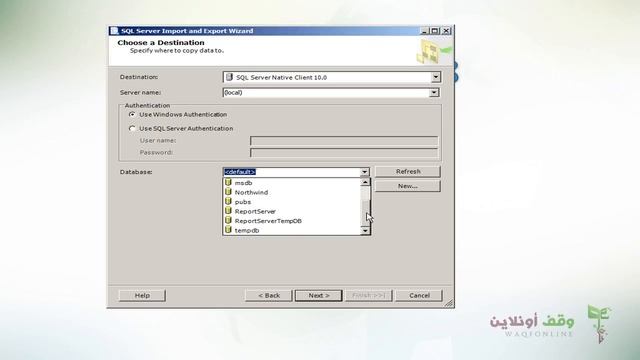
Task: Cancel the import wizard
Action: 419,295
